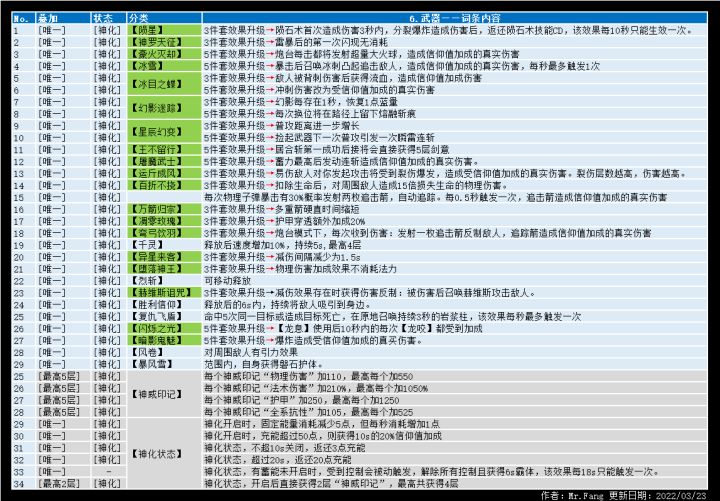Viewport: 720px width, 501px height.
Task: Select the 【王不留行】 category cell
Action: tap(164, 150)
